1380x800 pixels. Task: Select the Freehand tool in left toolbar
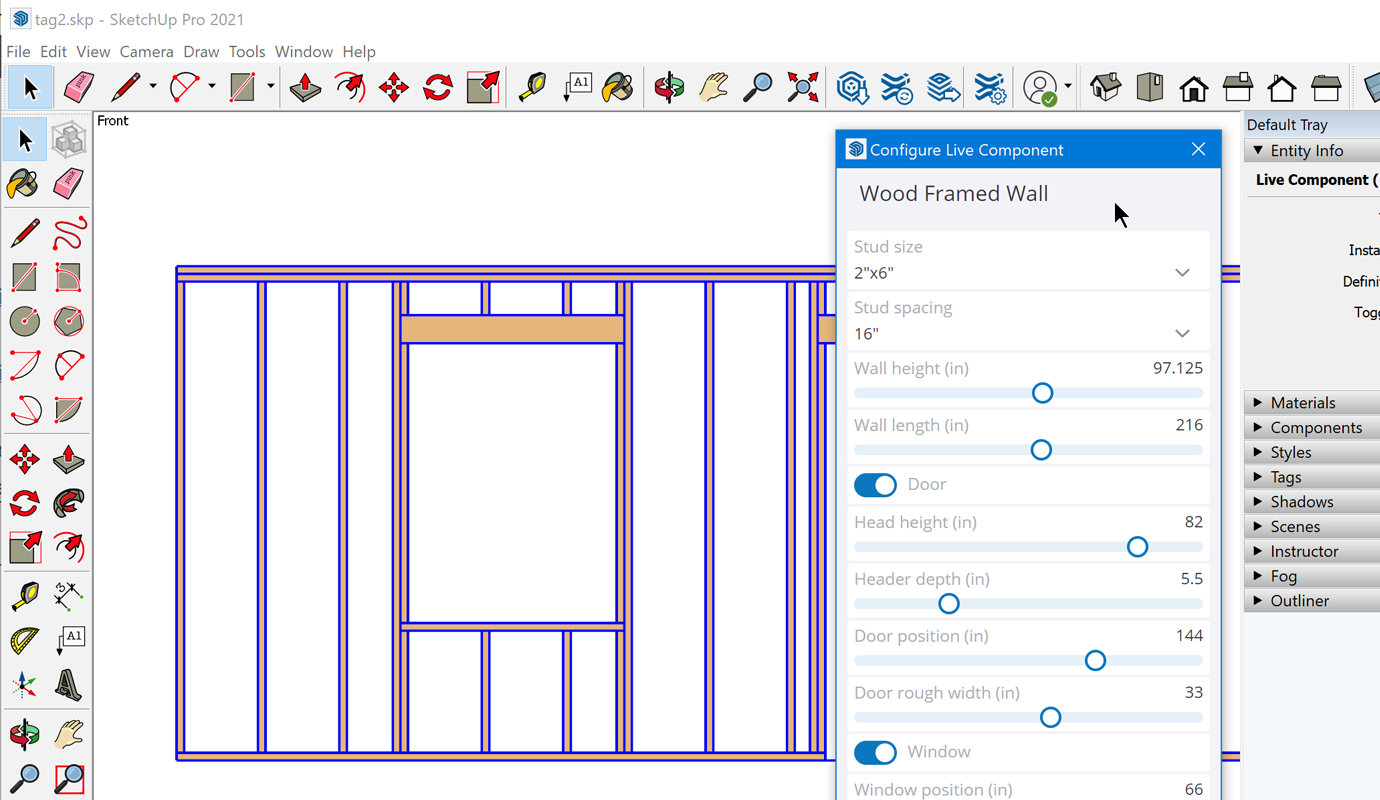pyautogui.click(x=68, y=233)
